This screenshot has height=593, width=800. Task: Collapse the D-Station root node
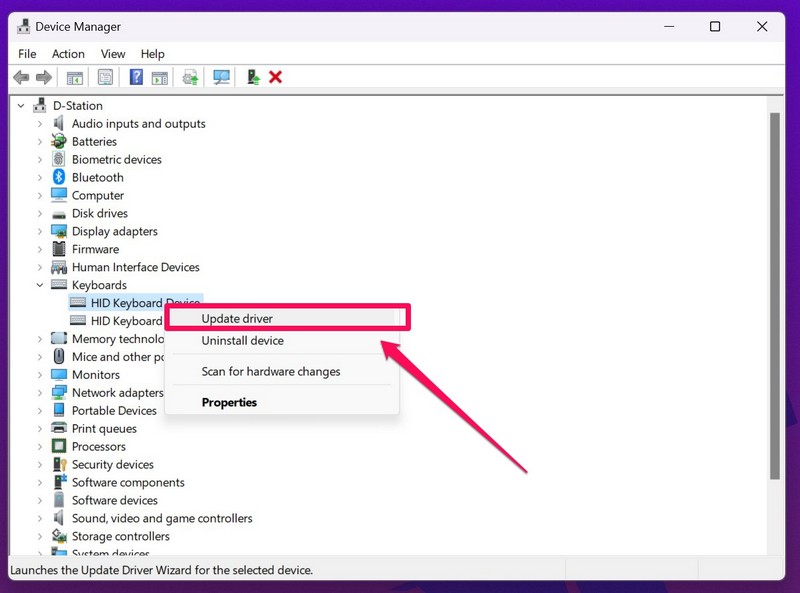tap(21, 106)
